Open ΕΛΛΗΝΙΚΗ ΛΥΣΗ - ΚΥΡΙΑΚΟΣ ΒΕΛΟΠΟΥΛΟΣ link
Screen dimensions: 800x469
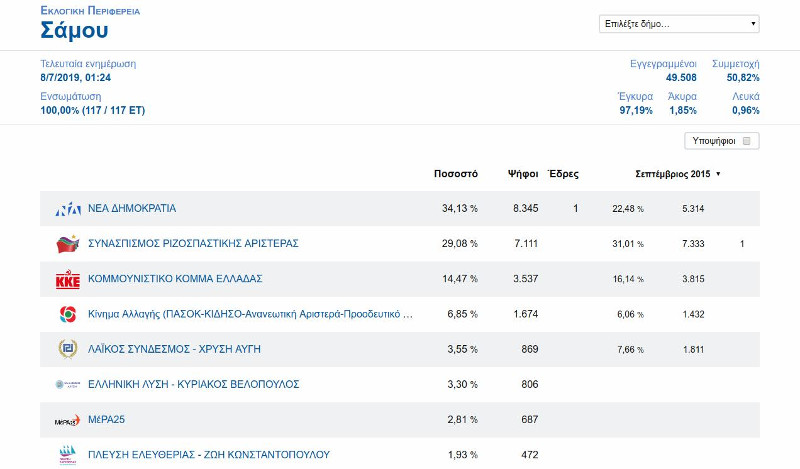(x=194, y=384)
